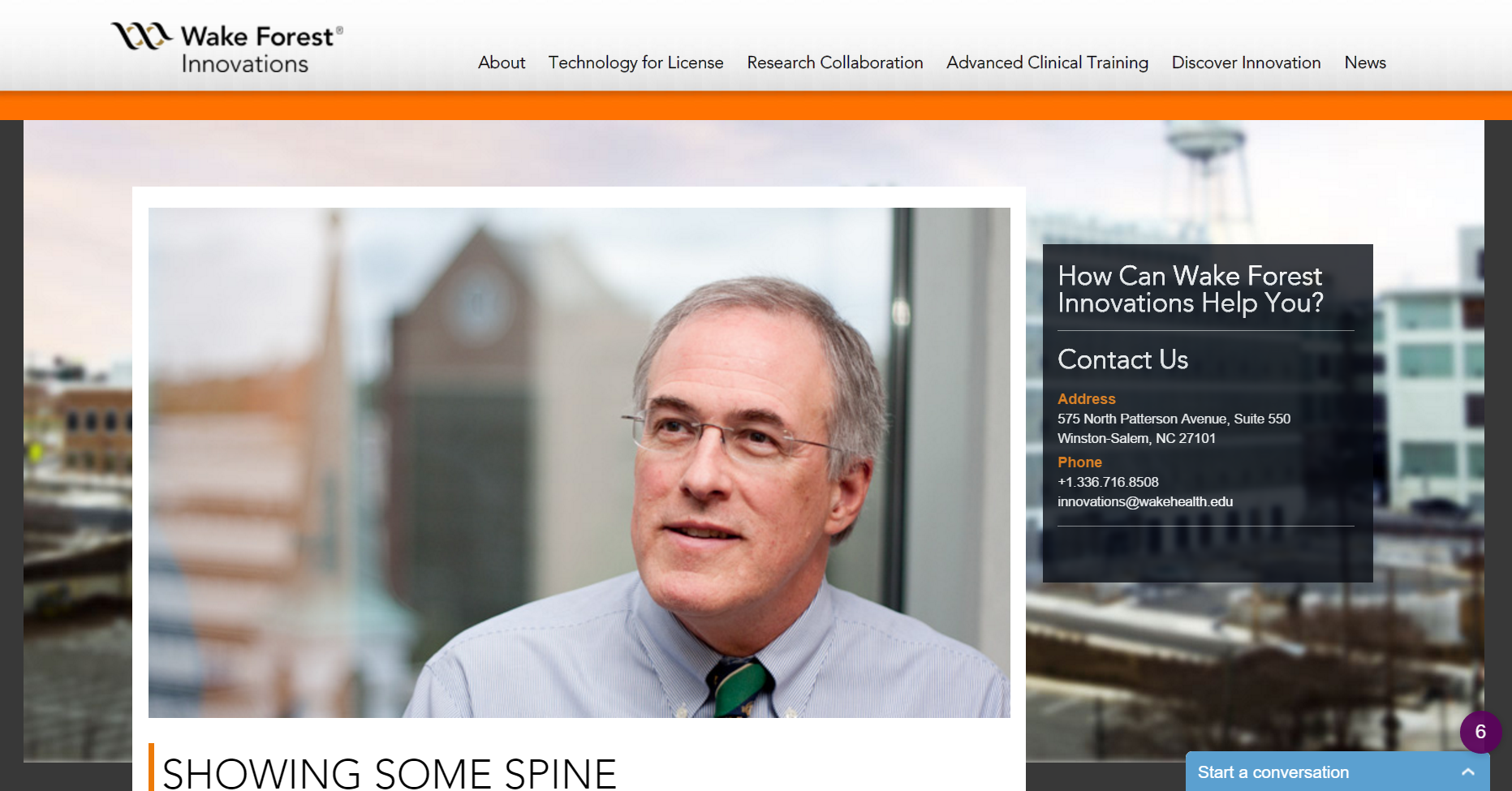Open the purple notification badge showing 6
Screen dimensions: 1512x791
pyautogui.click(x=1480, y=732)
